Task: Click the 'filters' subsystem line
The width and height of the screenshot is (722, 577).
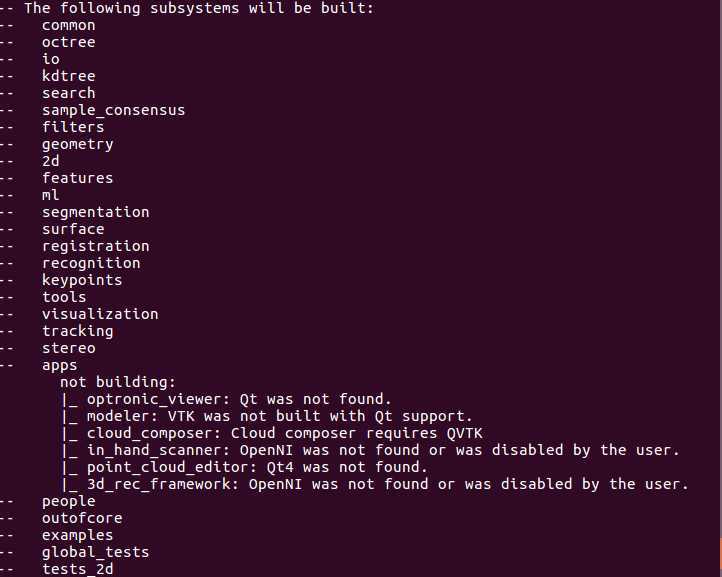Action: [x=73, y=127]
